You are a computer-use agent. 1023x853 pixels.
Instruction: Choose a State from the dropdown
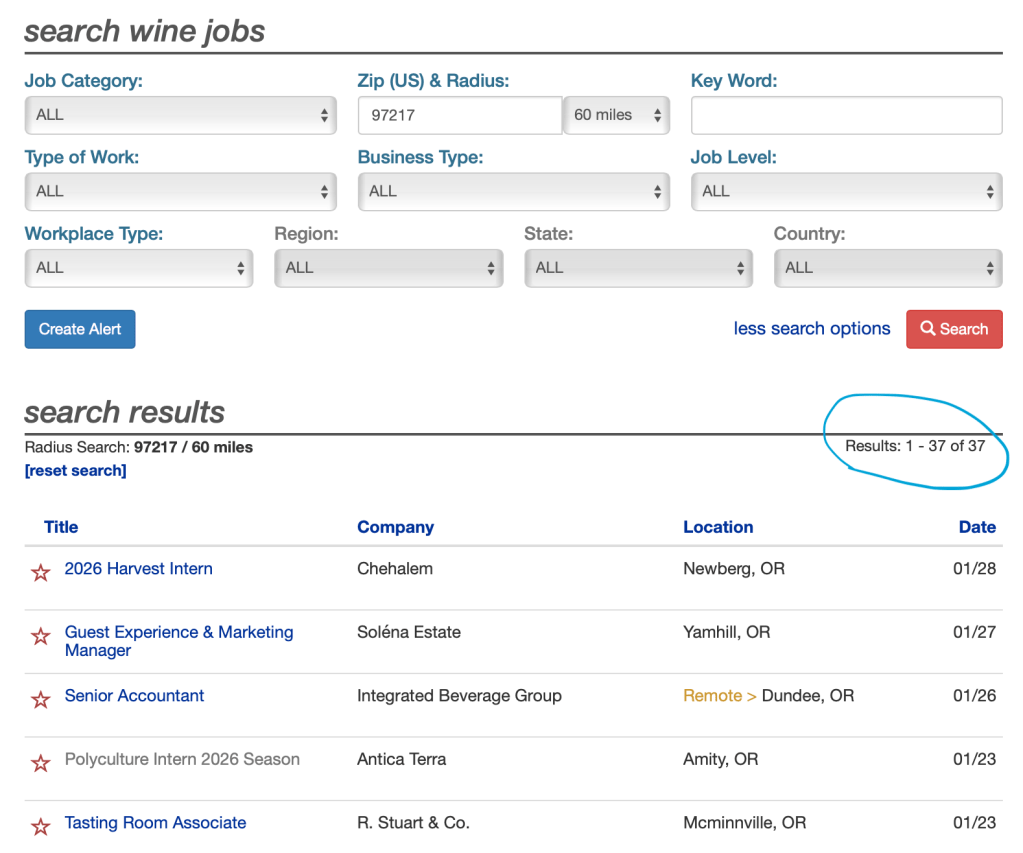coord(638,268)
